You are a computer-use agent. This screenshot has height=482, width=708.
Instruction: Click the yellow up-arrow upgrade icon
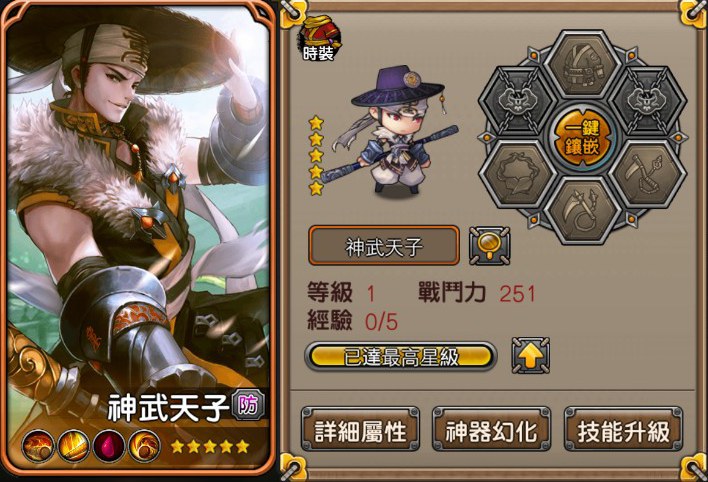(531, 356)
